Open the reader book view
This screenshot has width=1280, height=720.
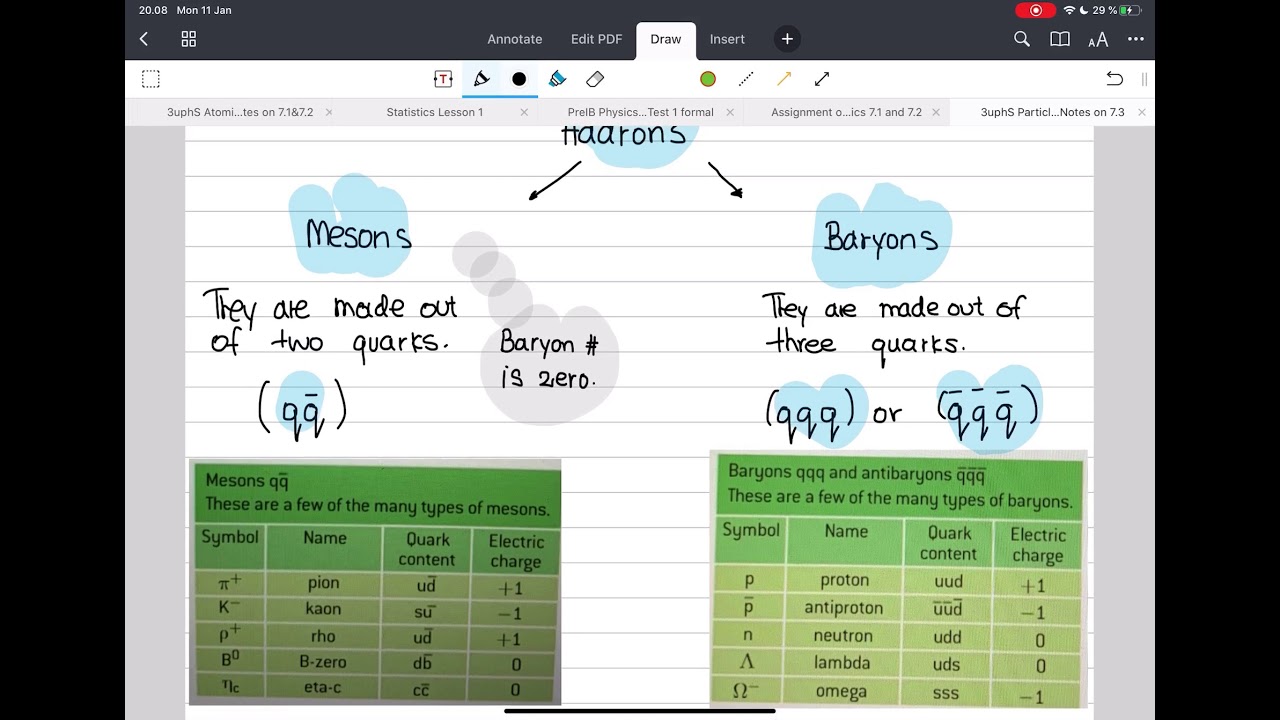1060,39
